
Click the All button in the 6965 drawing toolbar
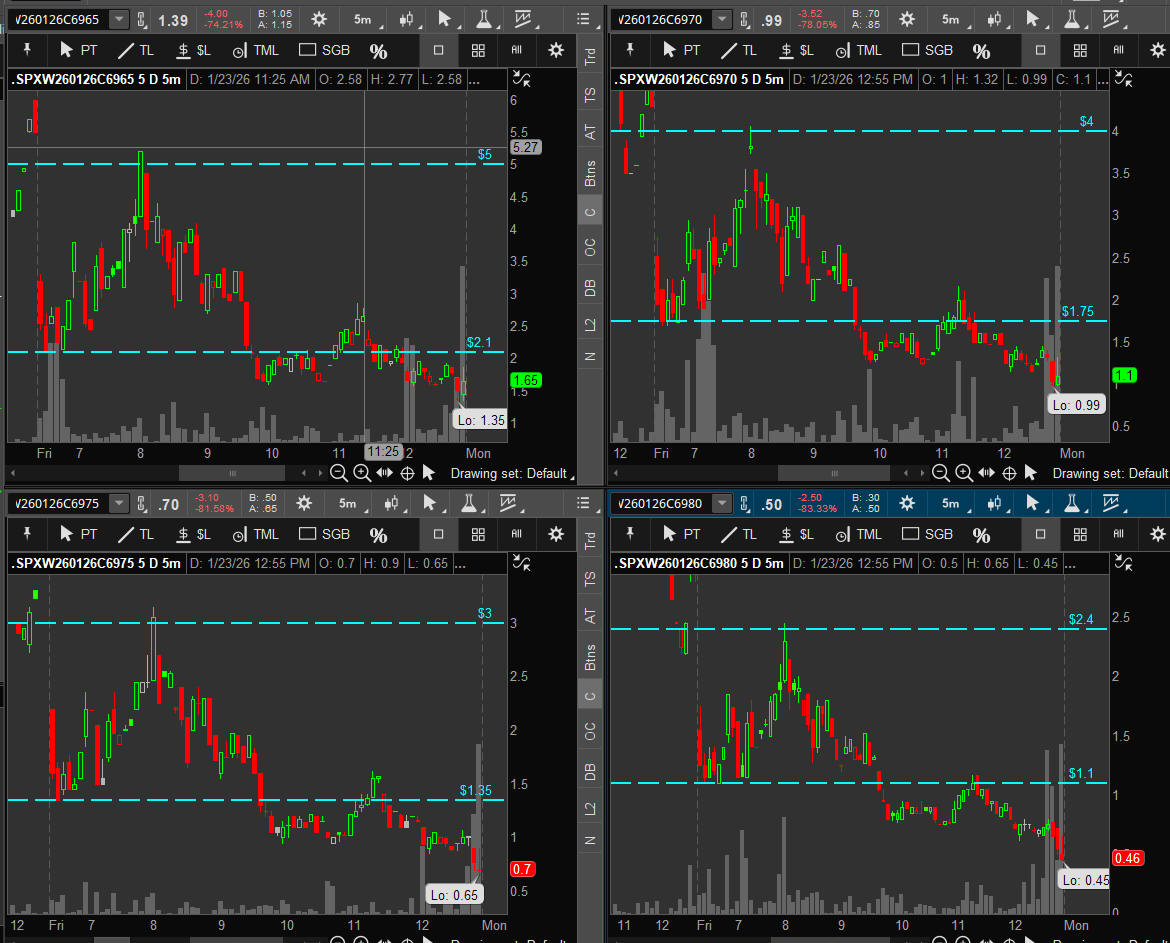516,50
